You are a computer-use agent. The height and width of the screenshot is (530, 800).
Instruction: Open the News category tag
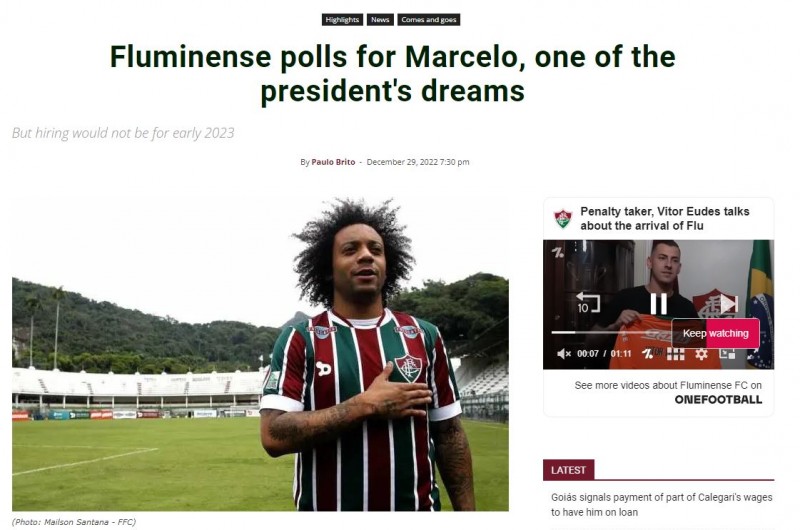click(380, 19)
